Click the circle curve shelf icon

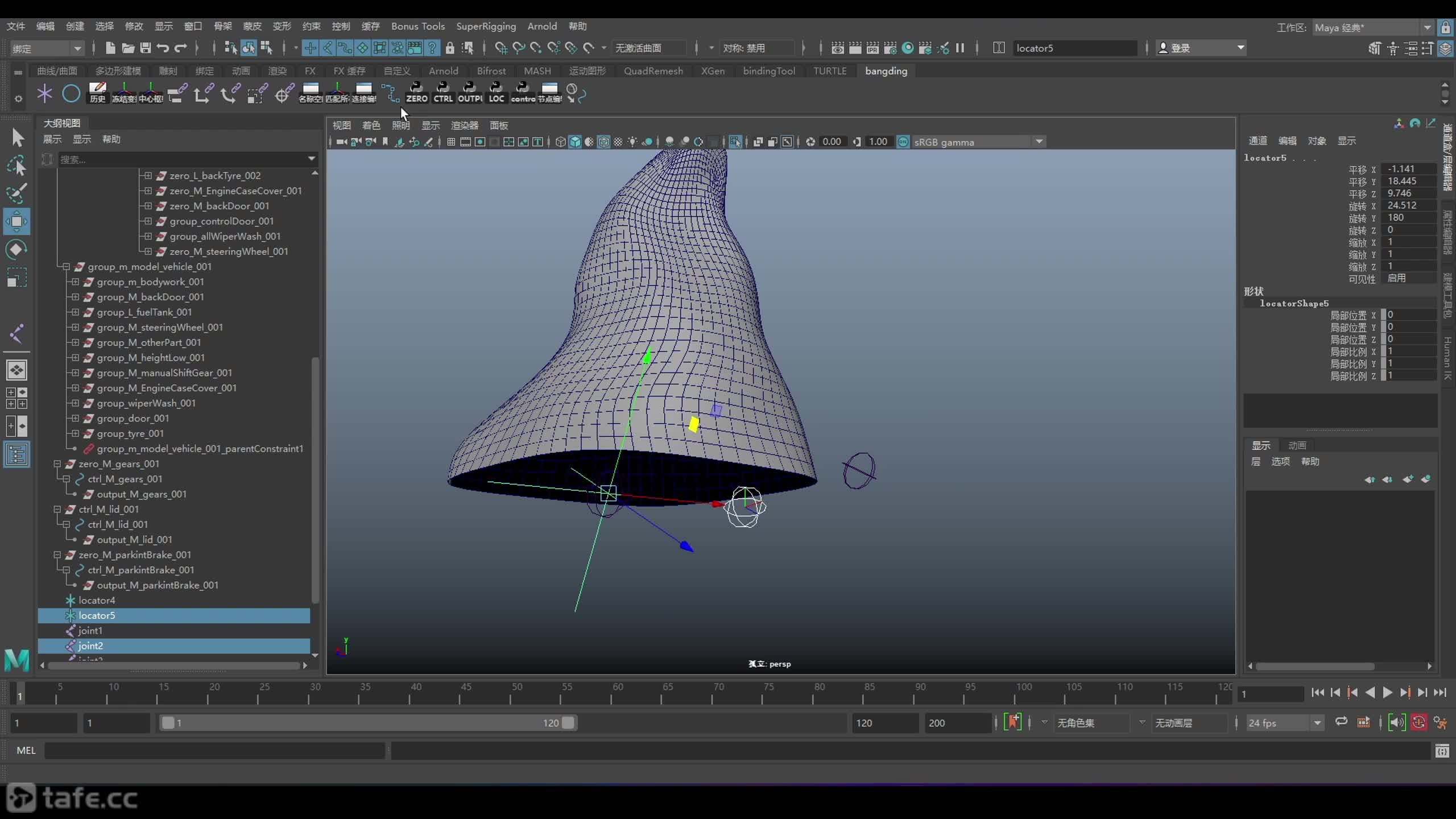pos(71,93)
